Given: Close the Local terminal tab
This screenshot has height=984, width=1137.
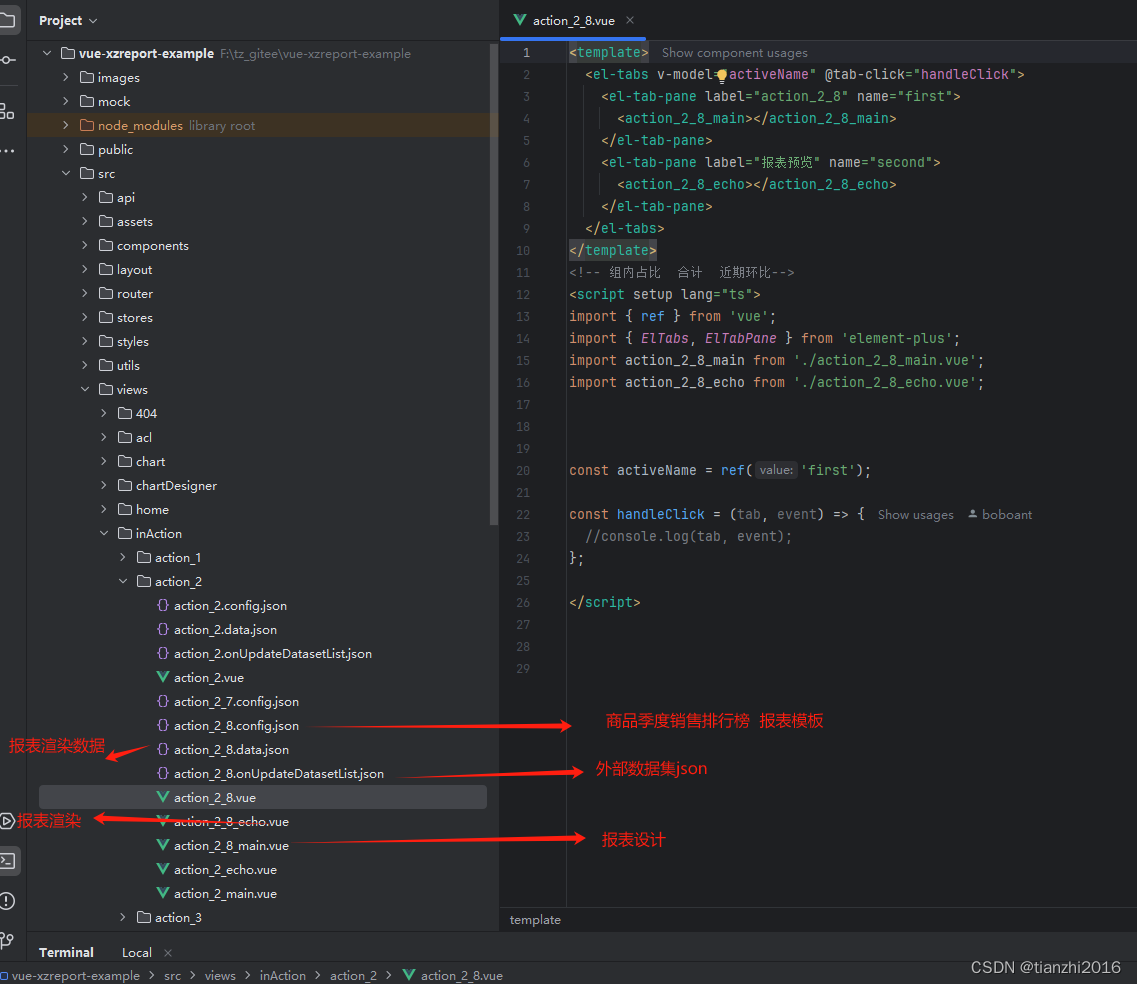Looking at the screenshot, I should point(168,953).
